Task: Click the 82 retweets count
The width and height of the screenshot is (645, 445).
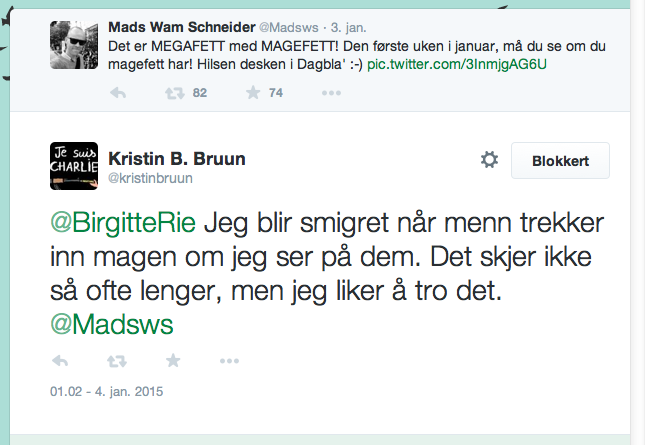Action: (x=200, y=93)
